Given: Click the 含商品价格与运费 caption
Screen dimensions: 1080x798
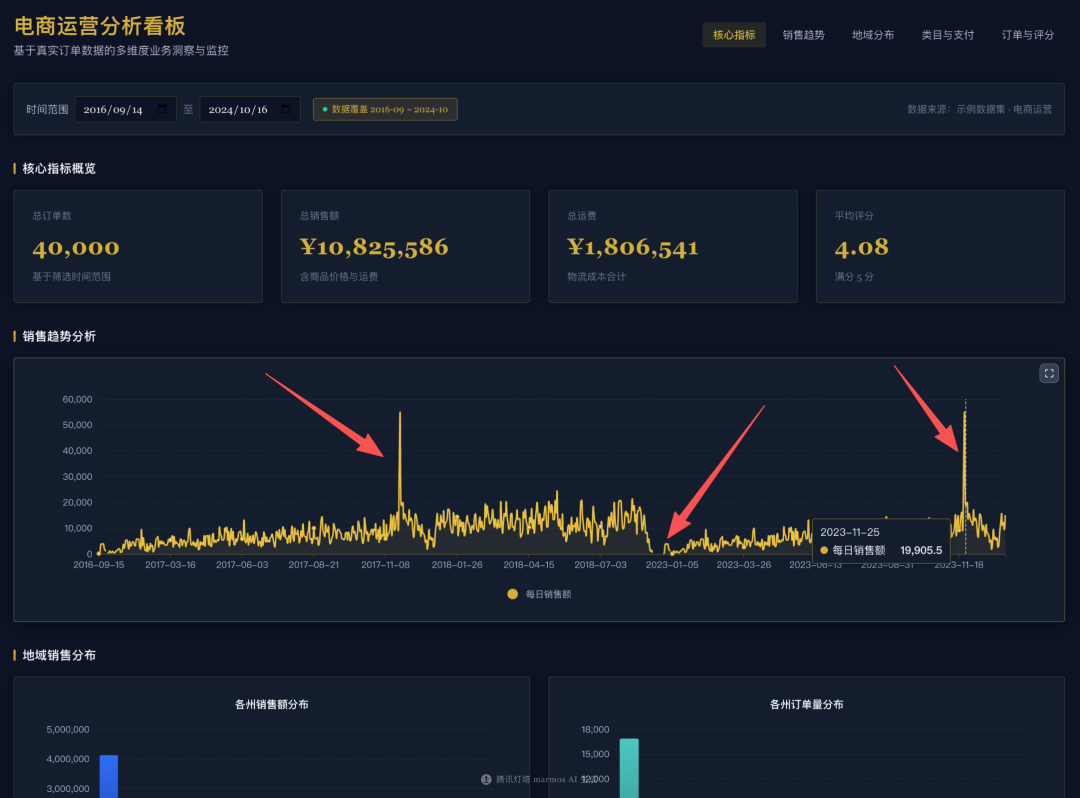Looking at the screenshot, I should click(x=338, y=277).
